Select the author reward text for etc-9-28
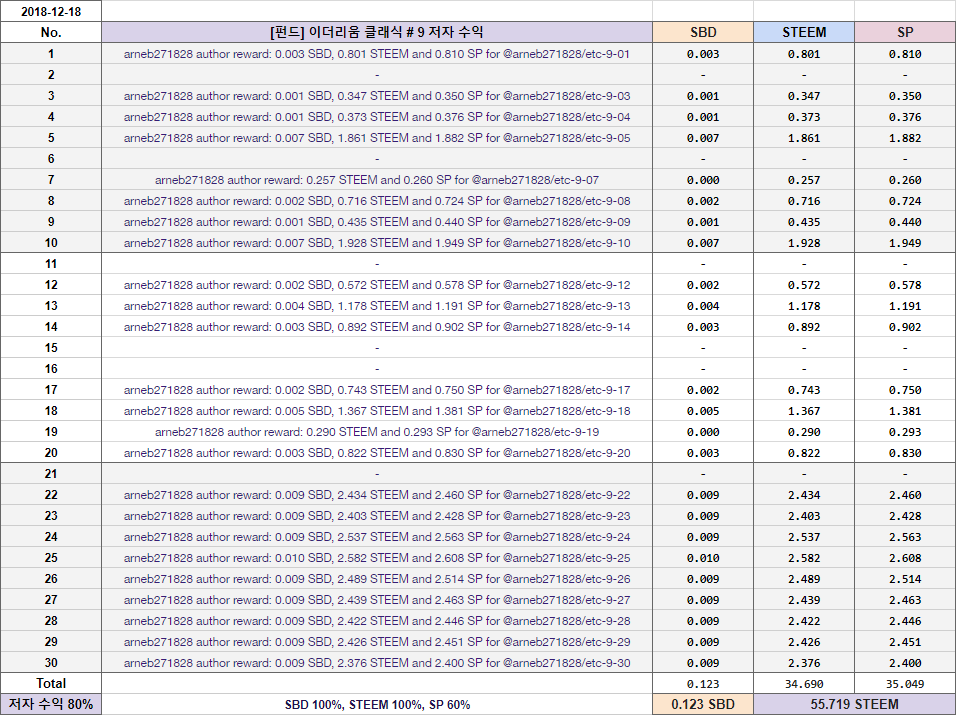This screenshot has width=956, height=715. 377,621
